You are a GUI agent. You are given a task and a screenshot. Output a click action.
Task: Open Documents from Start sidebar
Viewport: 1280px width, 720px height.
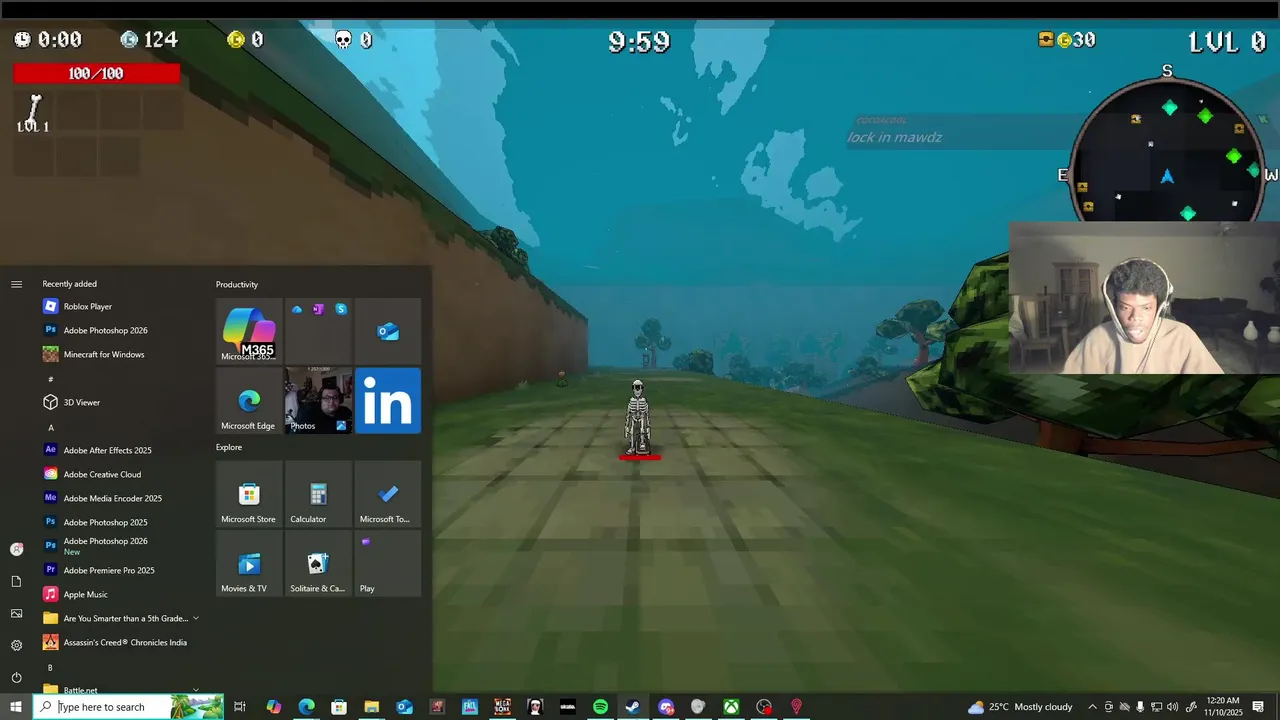16,581
